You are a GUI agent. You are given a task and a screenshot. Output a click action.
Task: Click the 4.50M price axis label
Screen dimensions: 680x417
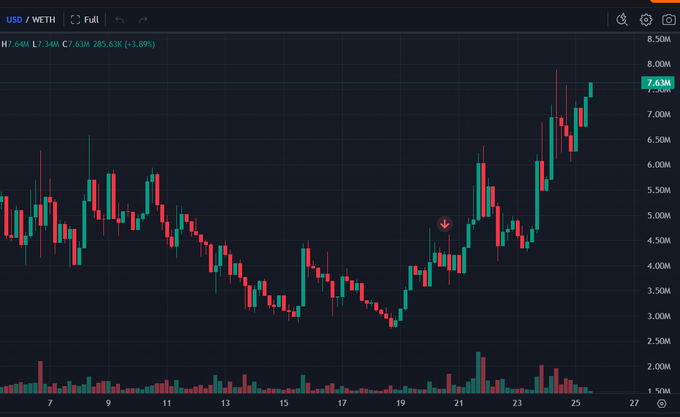click(x=659, y=241)
